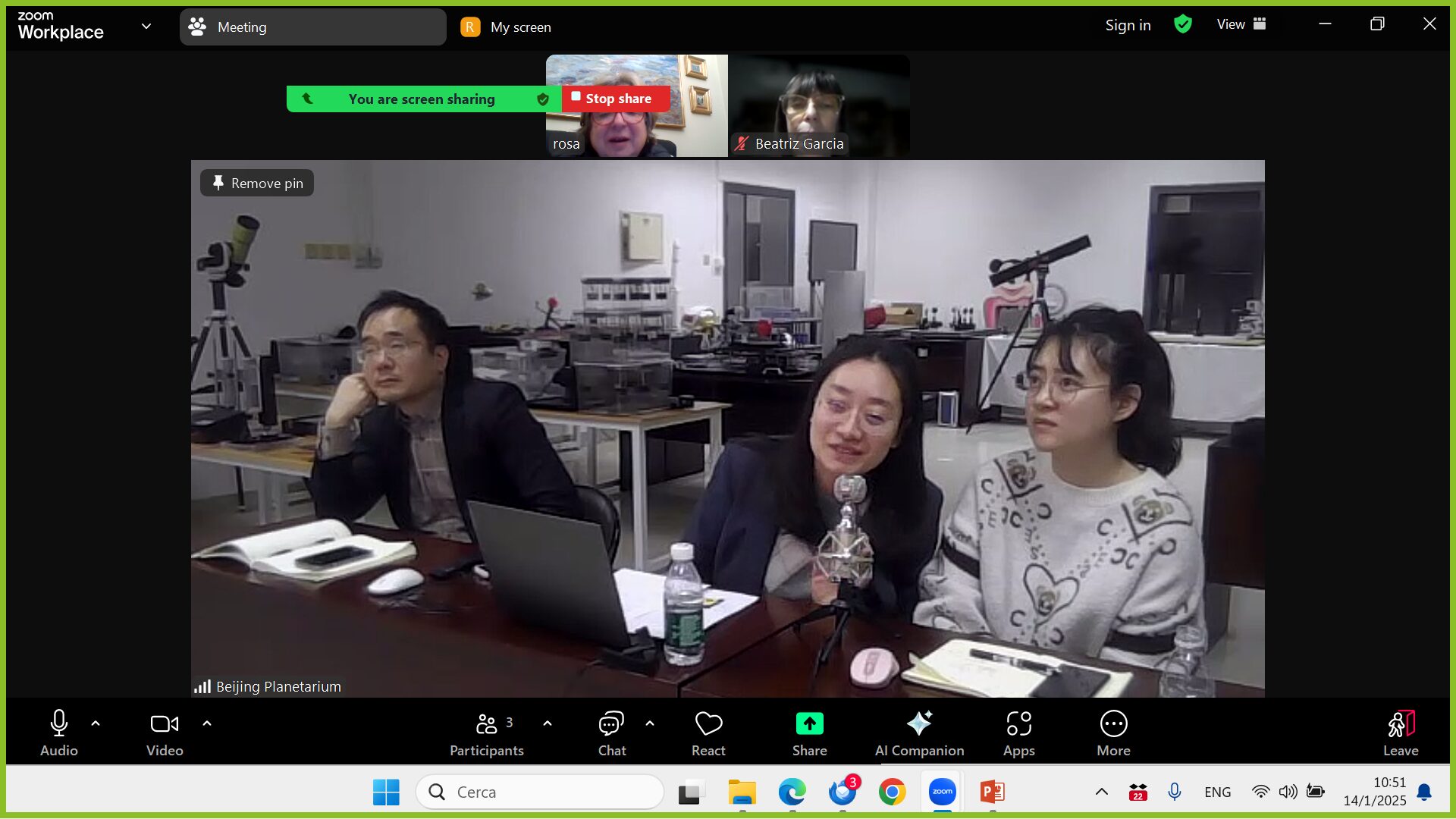The image size is (1456, 819).
Task: Open the green encryption shield info
Action: 1183,24
